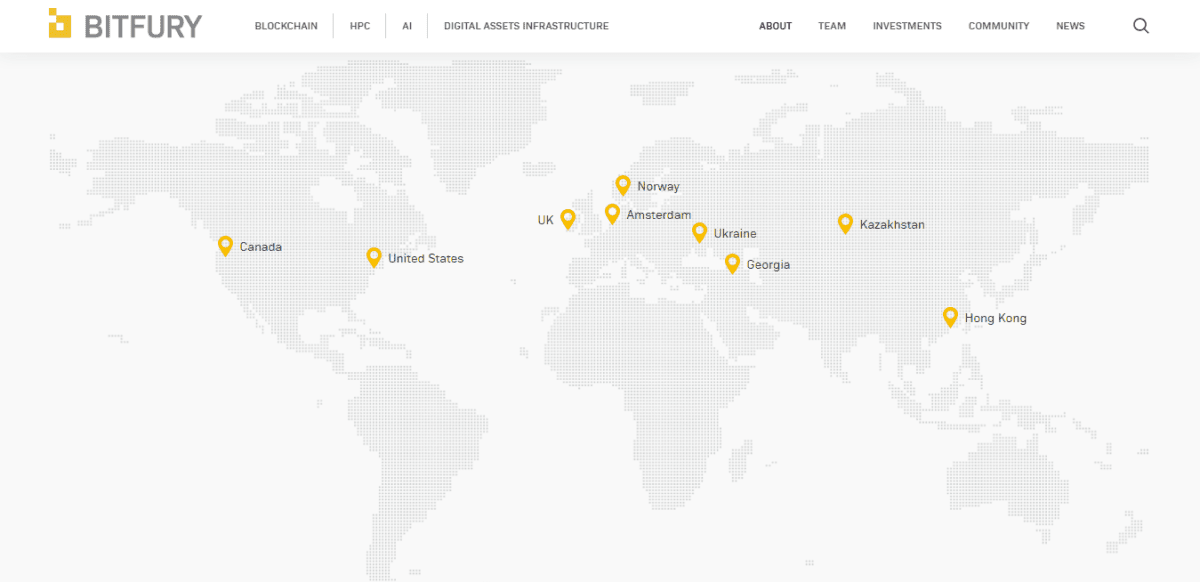Open the AI menu item
The width and height of the screenshot is (1200, 582).
[407, 26]
